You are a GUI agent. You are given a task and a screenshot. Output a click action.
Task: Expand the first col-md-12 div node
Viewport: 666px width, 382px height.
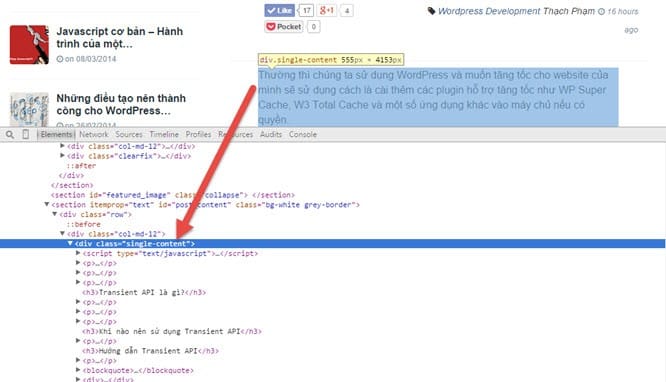tap(62, 146)
